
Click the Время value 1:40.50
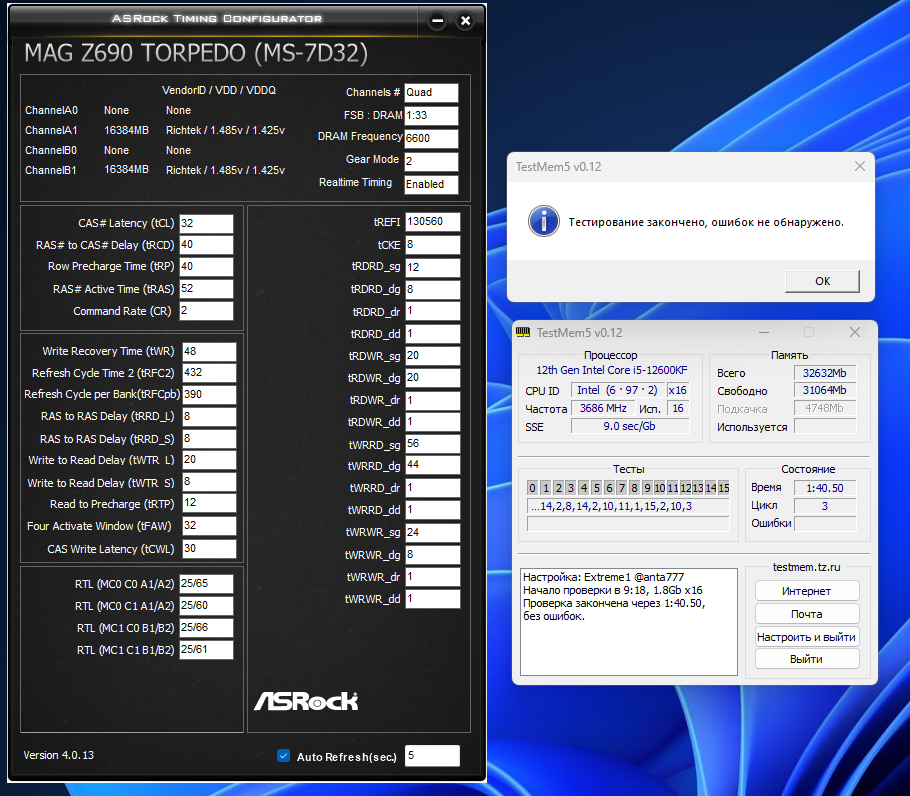825,488
